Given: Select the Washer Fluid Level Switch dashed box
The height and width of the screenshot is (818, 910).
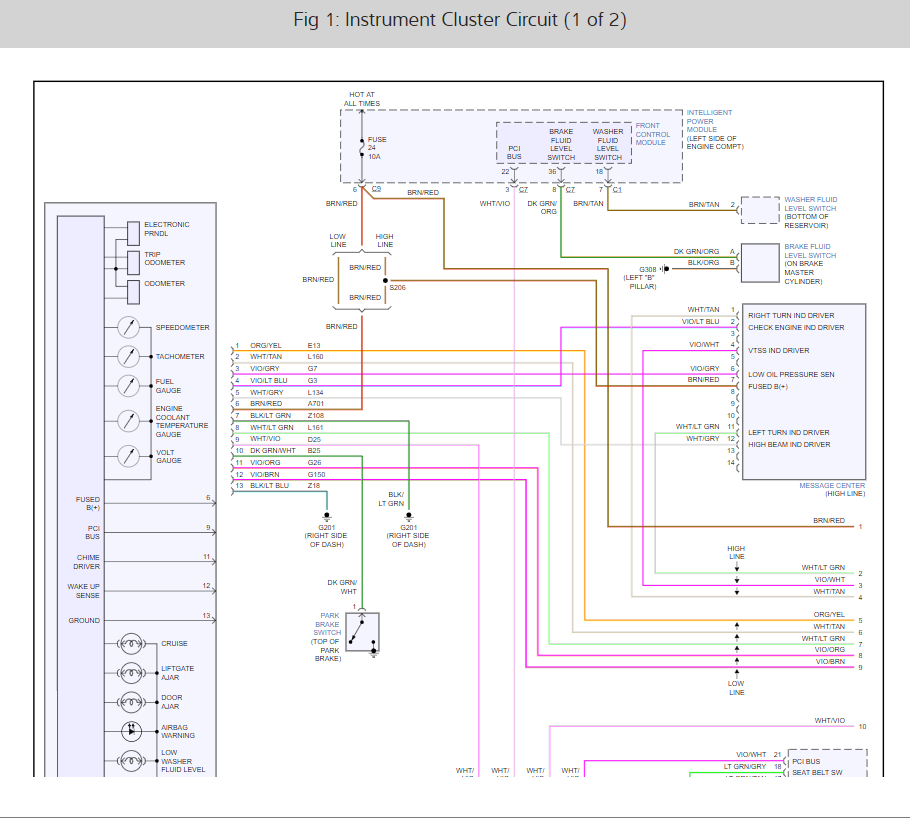Looking at the screenshot, I should tap(760, 210).
